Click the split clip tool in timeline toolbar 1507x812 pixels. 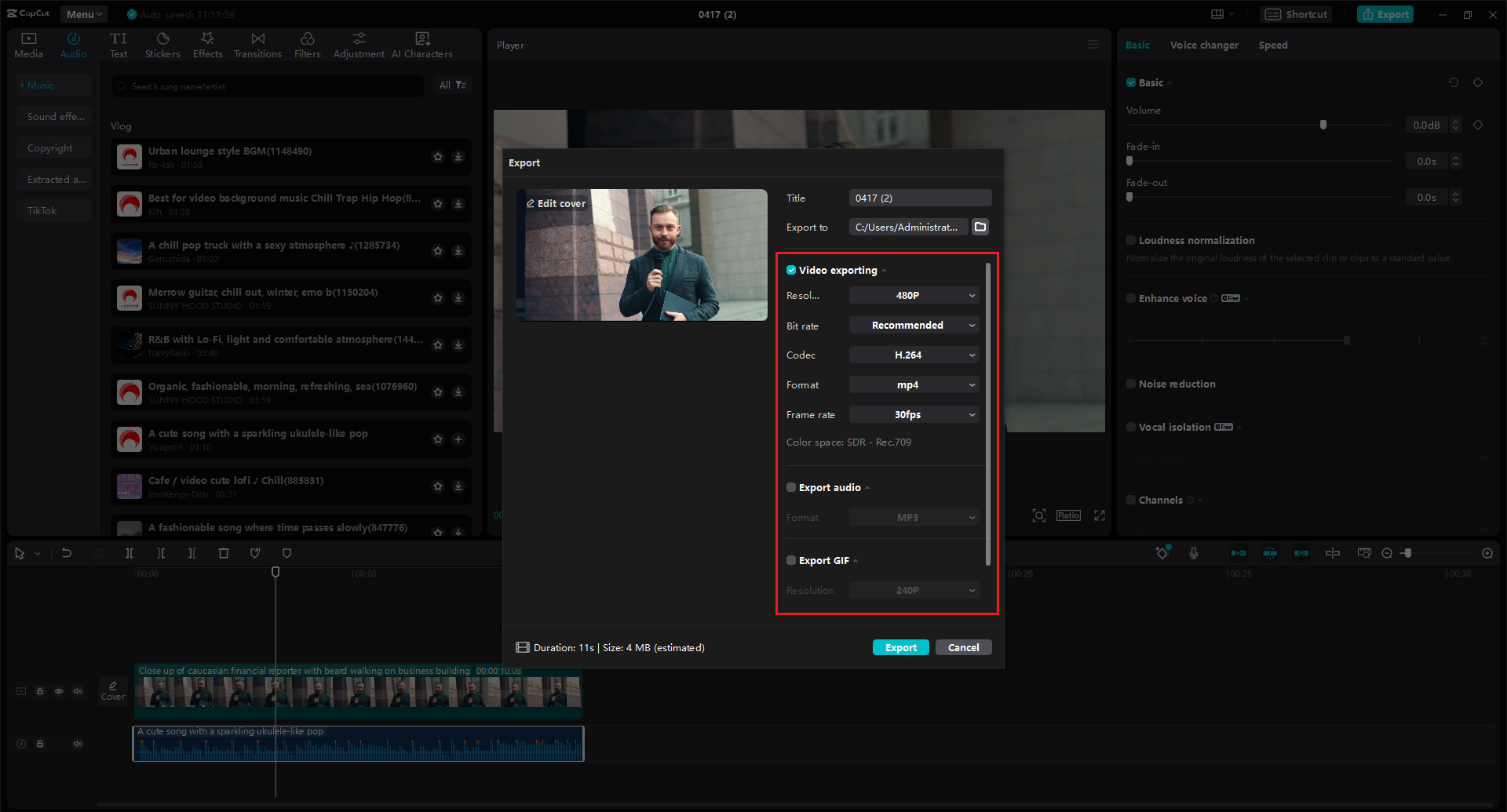pos(130,553)
